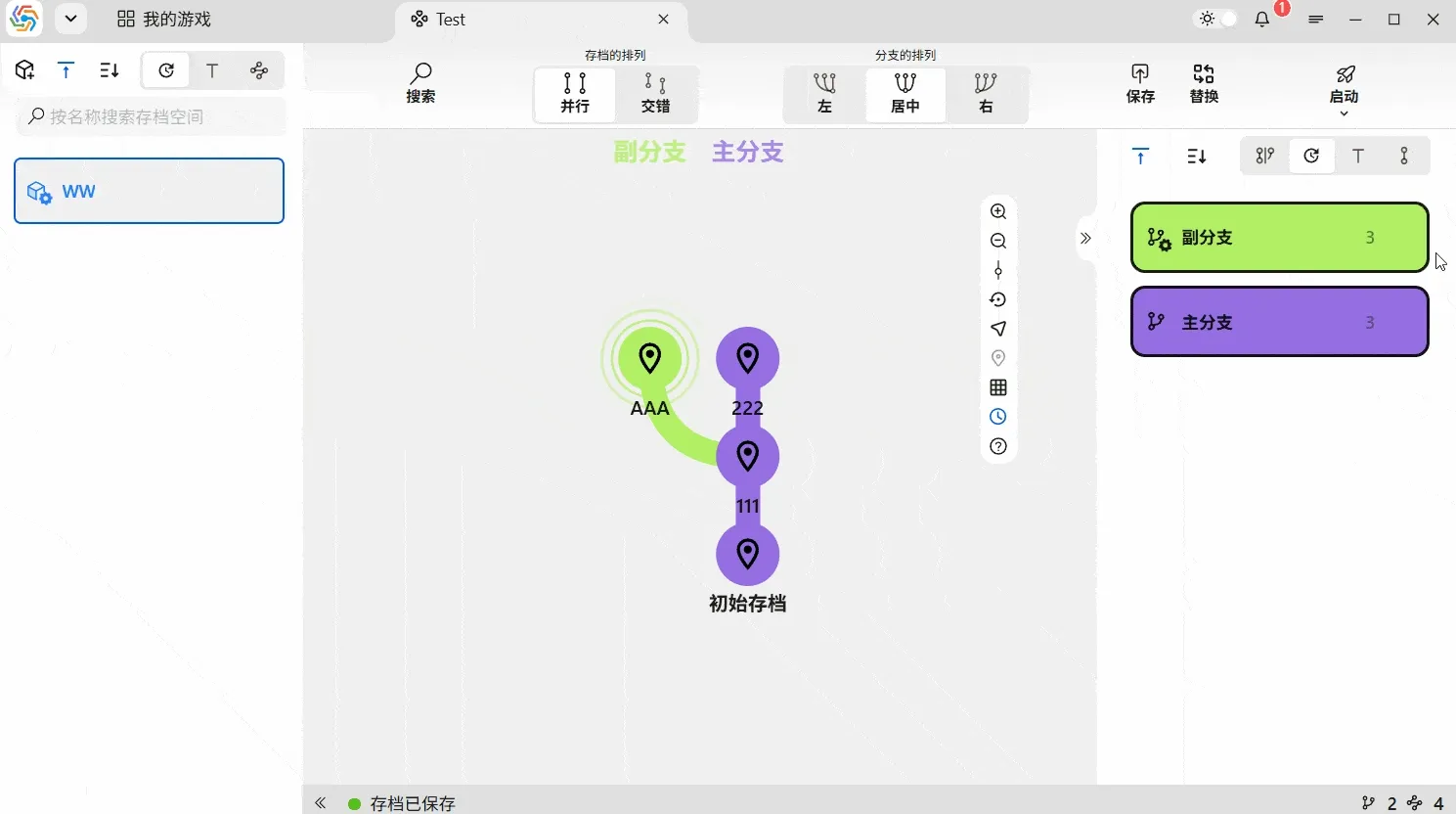Switch the light/dark theme toggle
The image size is (1456, 814).
pos(1214,18)
